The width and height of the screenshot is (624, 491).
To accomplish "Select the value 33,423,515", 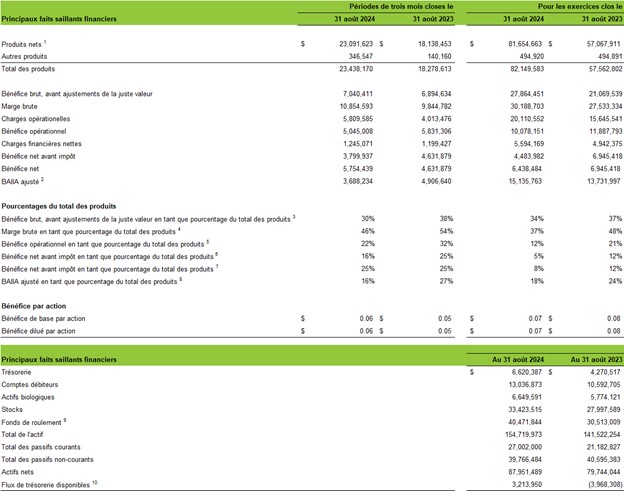I will (x=525, y=409).
